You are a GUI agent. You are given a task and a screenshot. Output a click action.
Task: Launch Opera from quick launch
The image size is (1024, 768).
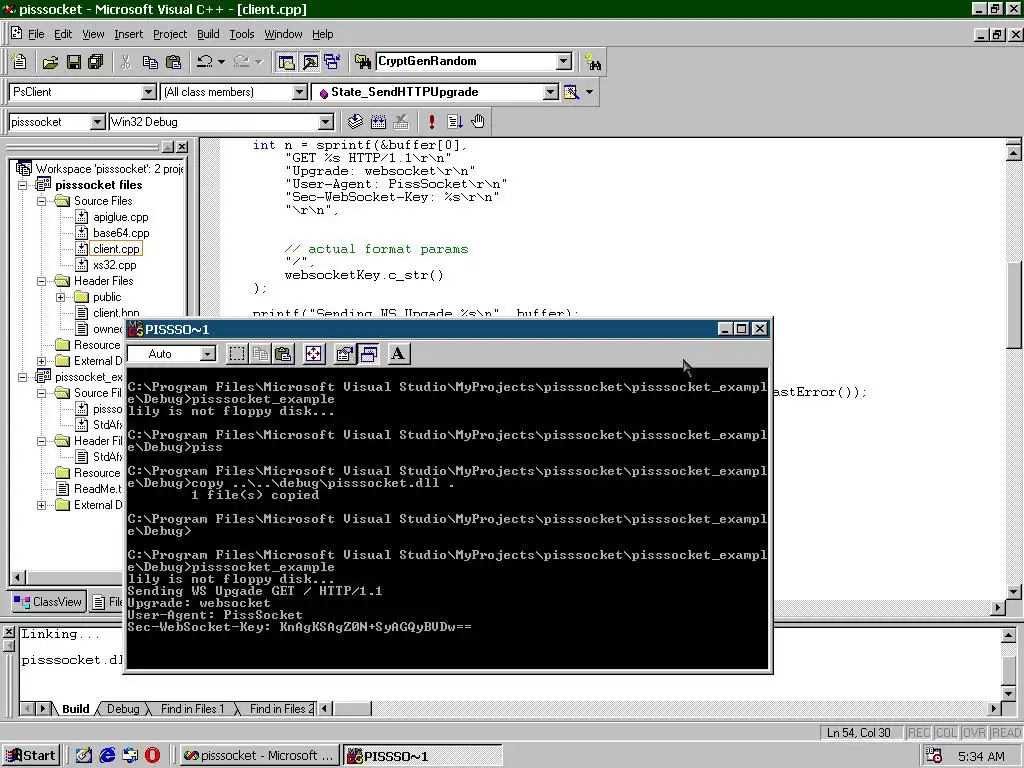[152, 756]
